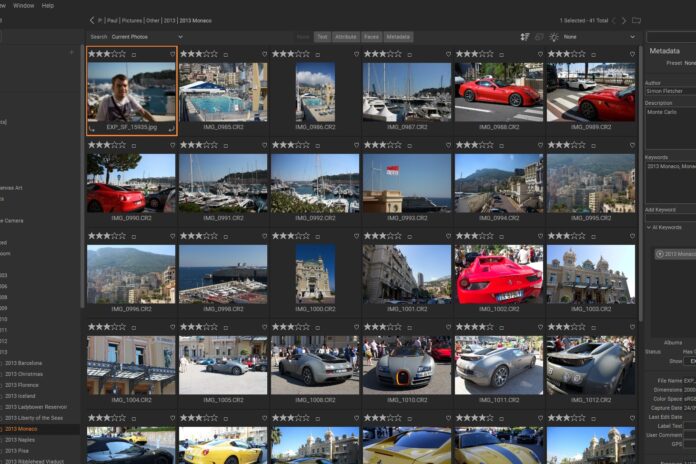Viewport: 696px width, 464px height.
Task: Click in the Description field showing Monte Carlo
Action: (x=671, y=128)
